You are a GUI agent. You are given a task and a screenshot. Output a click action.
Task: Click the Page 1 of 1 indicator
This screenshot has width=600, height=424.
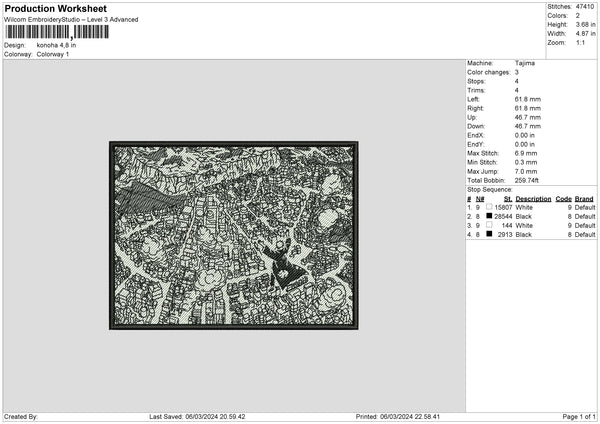(577, 416)
